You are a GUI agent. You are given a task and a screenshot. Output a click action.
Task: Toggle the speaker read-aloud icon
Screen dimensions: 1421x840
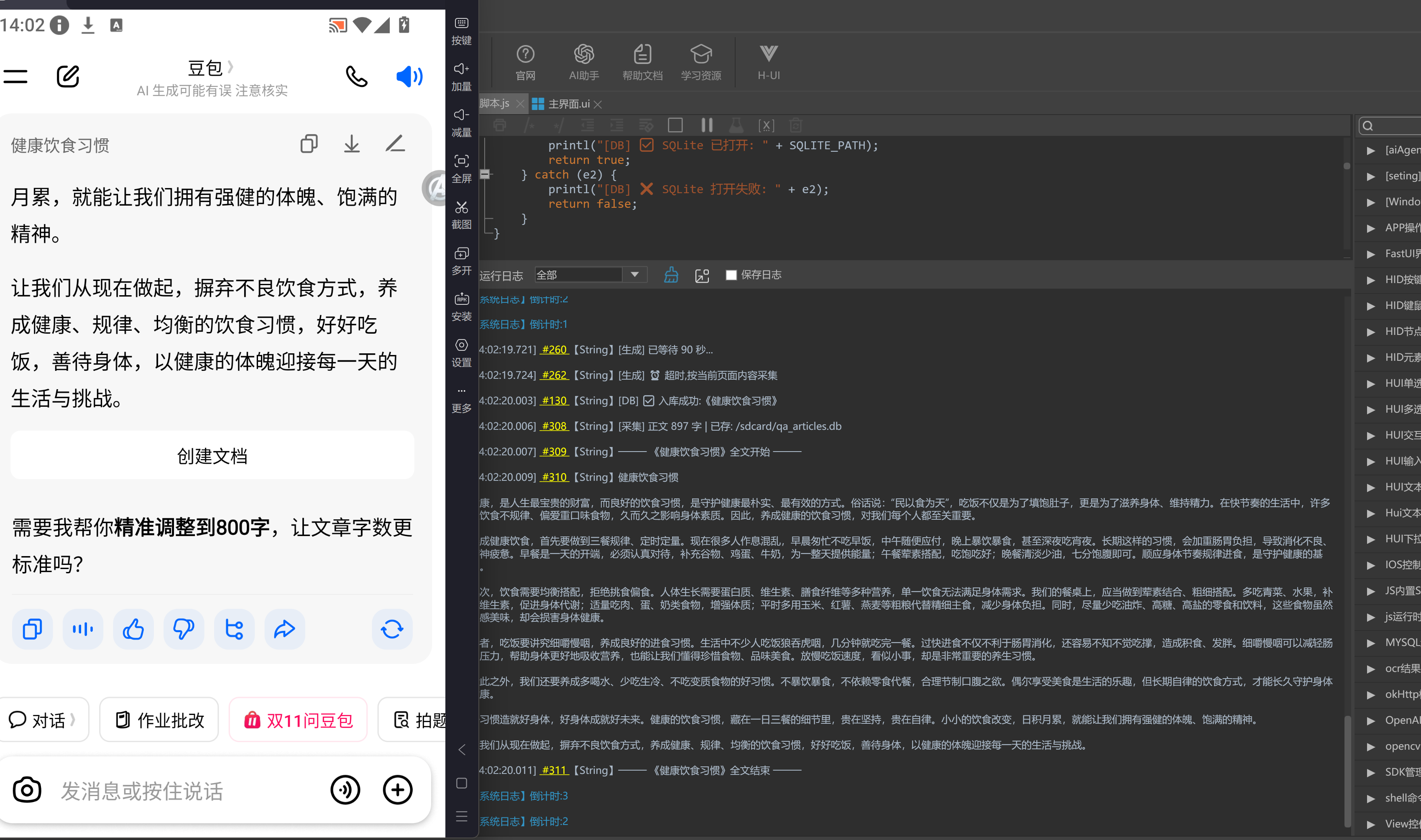click(409, 77)
